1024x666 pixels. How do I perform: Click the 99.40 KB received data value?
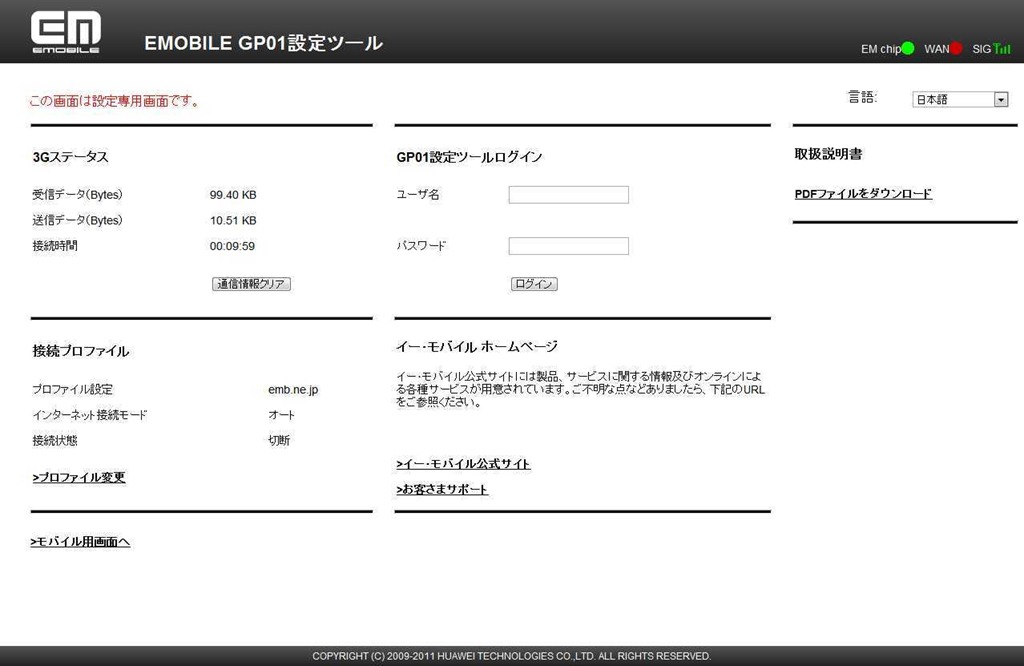[x=233, y=195]
